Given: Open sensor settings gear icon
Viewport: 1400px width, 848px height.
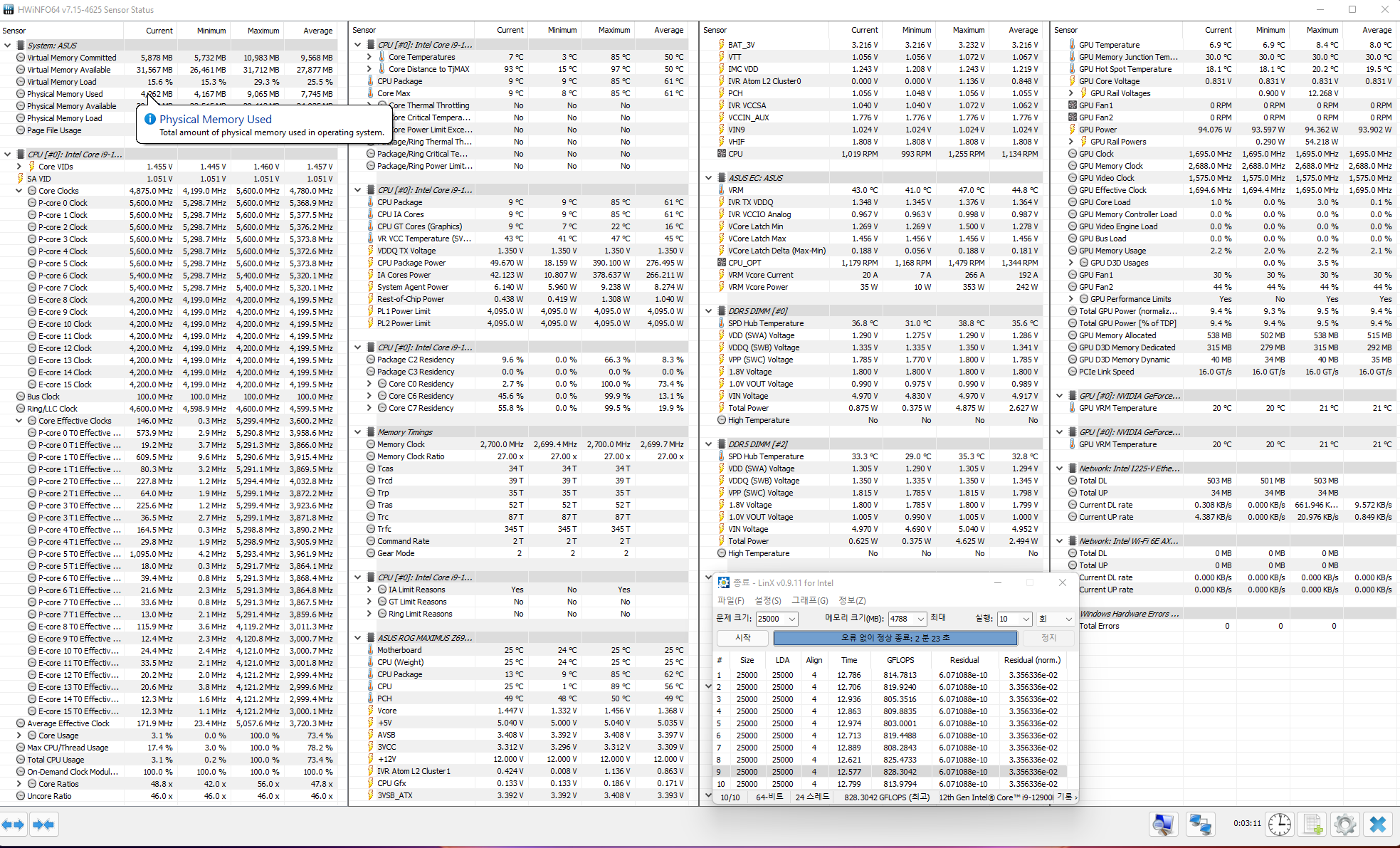Looking at the screenshot, I should (1345, 825).
